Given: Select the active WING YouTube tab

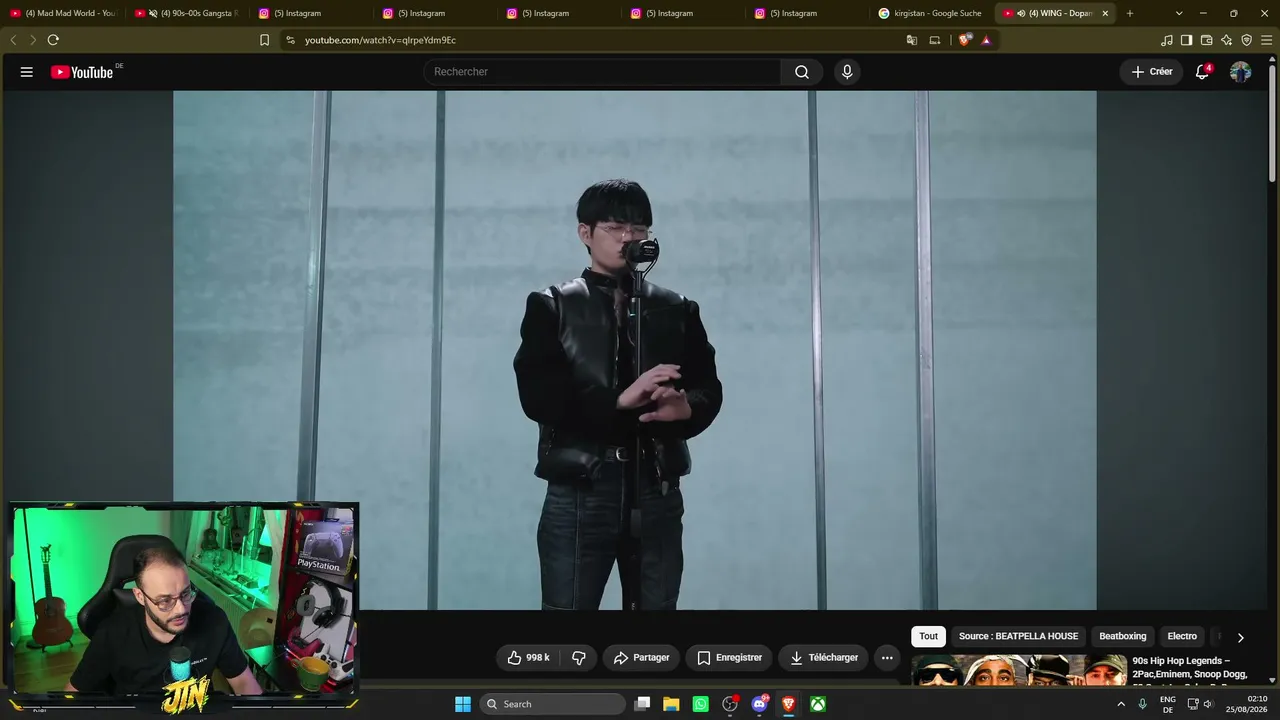Looking at the screenshot, I should click(1056, 13).
